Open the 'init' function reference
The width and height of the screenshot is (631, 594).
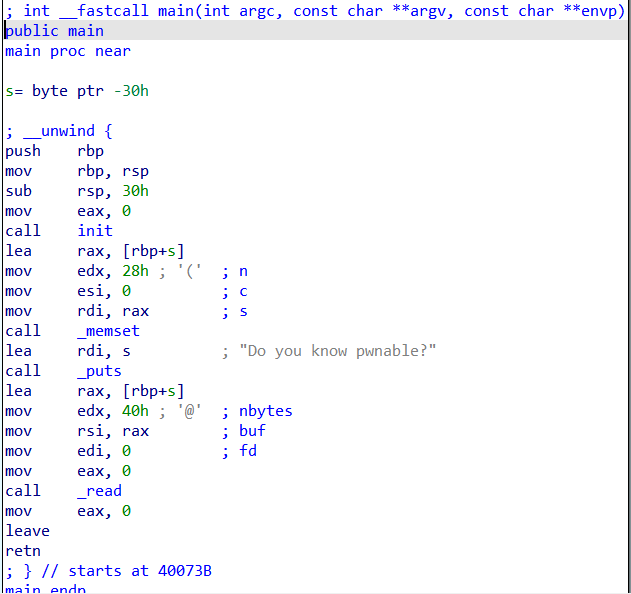point(95,231)
